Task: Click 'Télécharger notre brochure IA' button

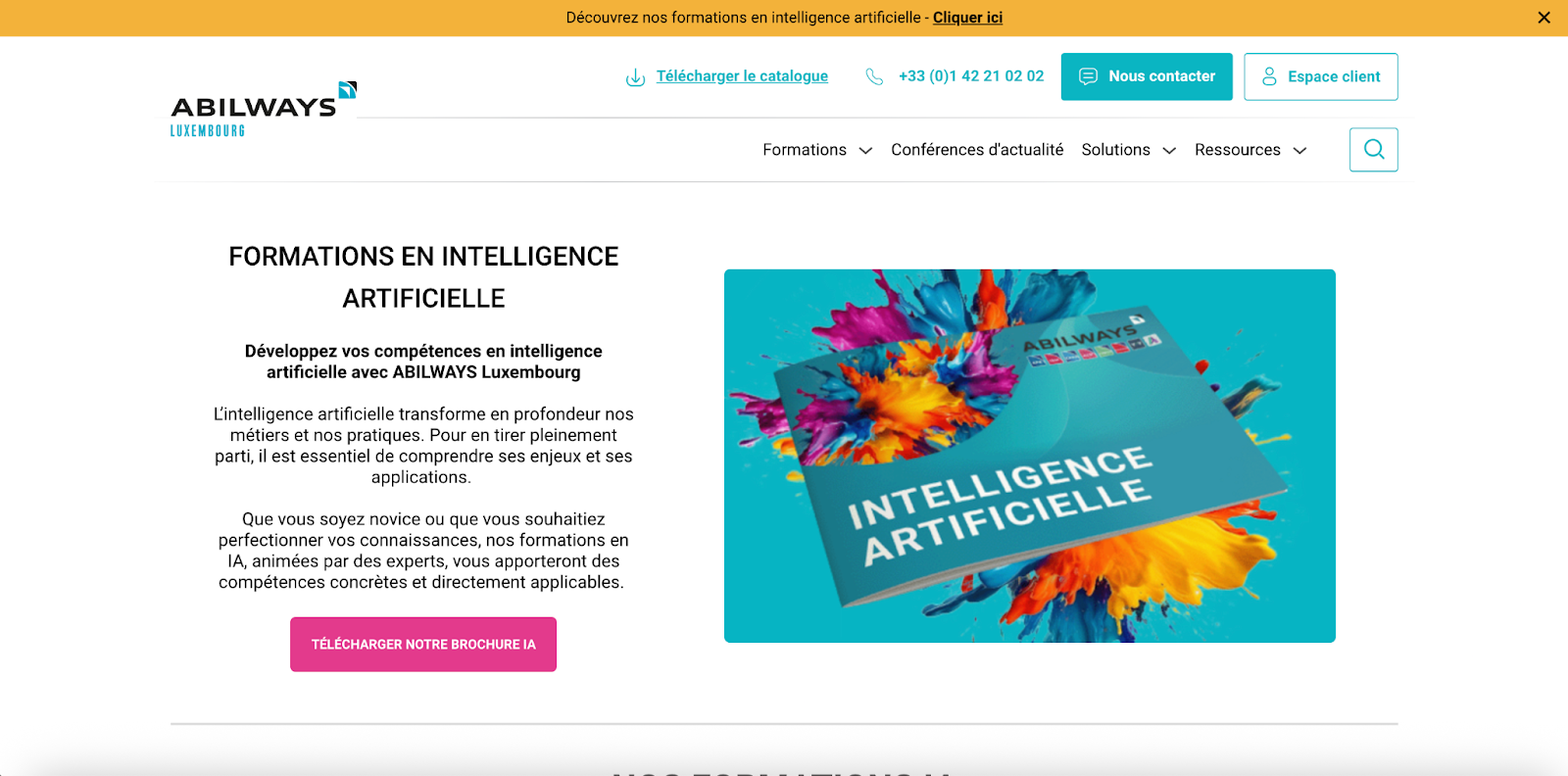Action: pos(423,645)
